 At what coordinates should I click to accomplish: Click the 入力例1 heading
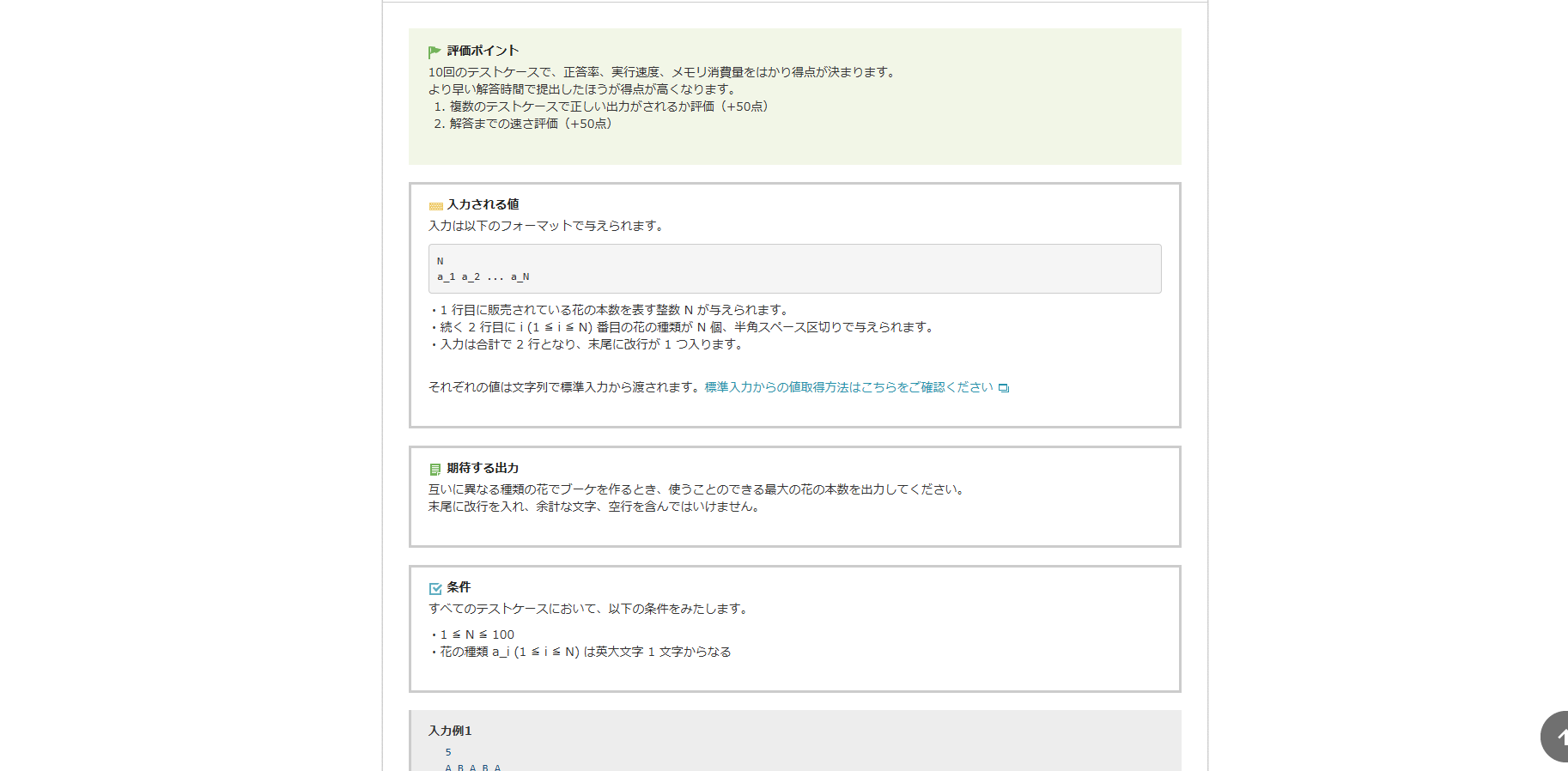450,731
